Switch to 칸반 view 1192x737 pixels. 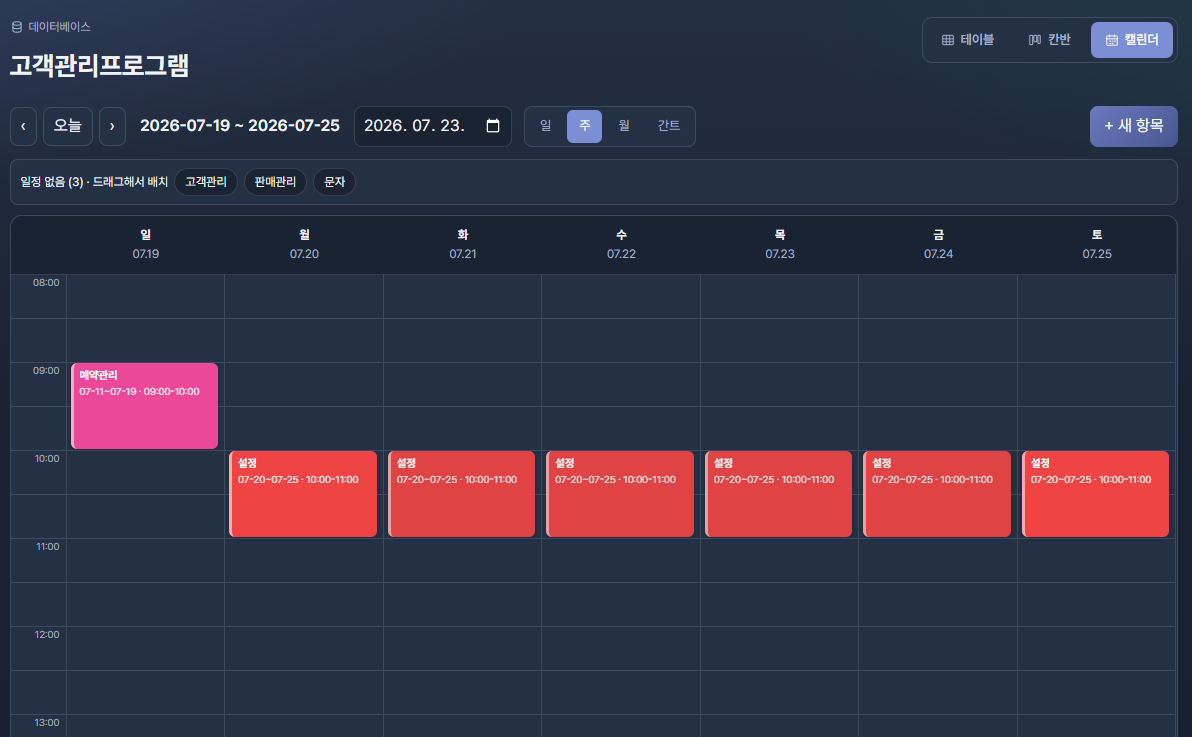pyautogui.click(x=1049, y=40)
